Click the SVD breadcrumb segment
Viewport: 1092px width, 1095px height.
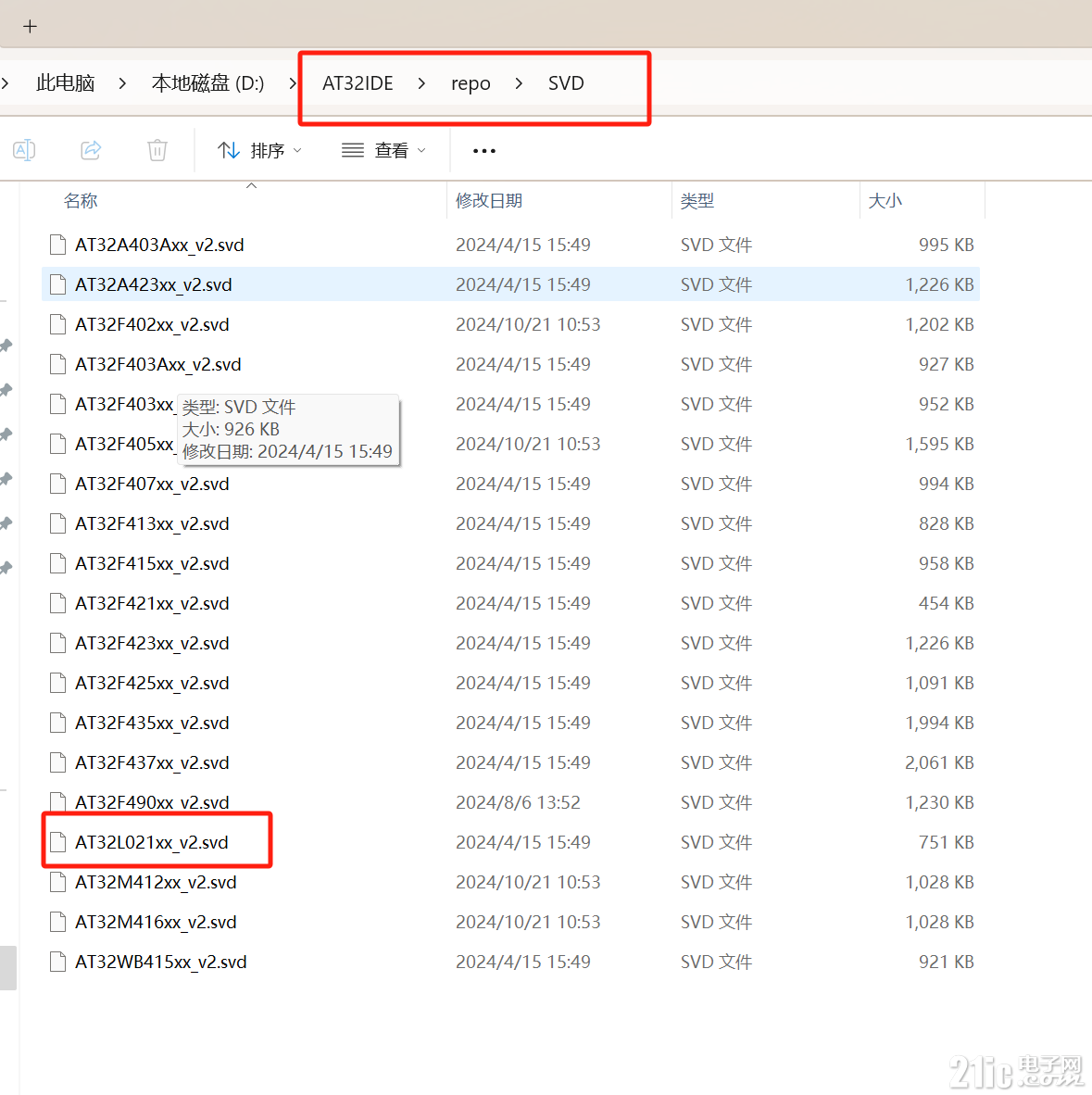coord(566,83)
